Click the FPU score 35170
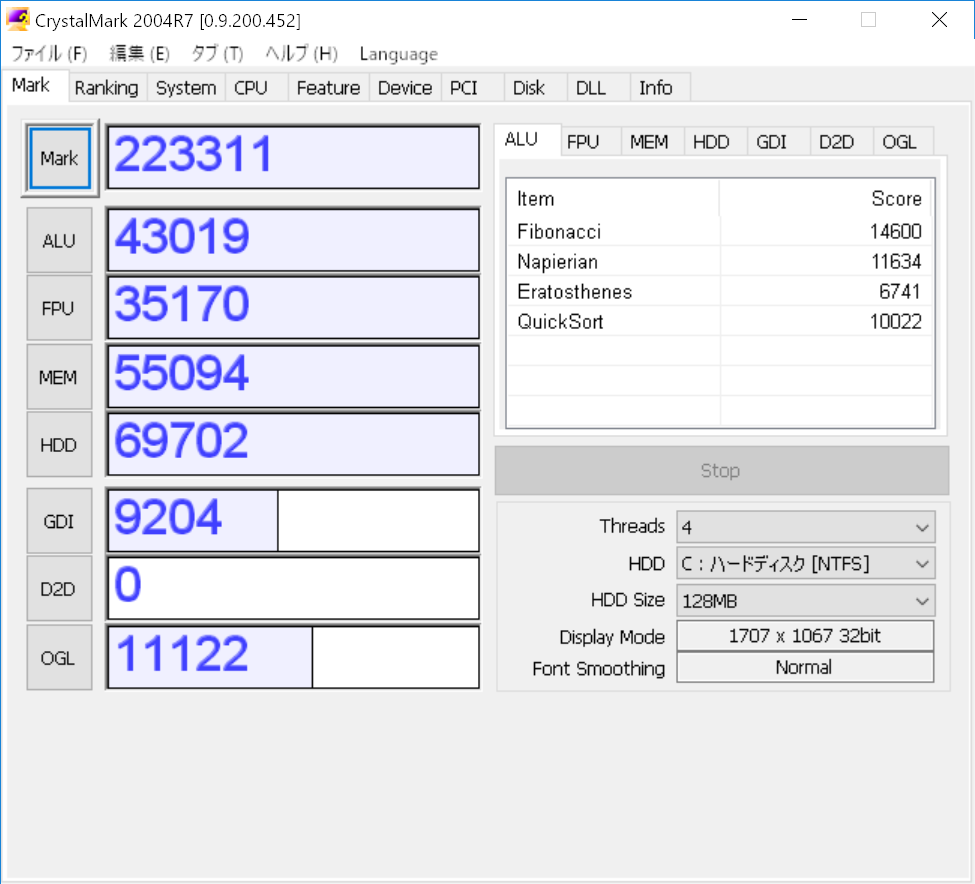 click(293, 308)
